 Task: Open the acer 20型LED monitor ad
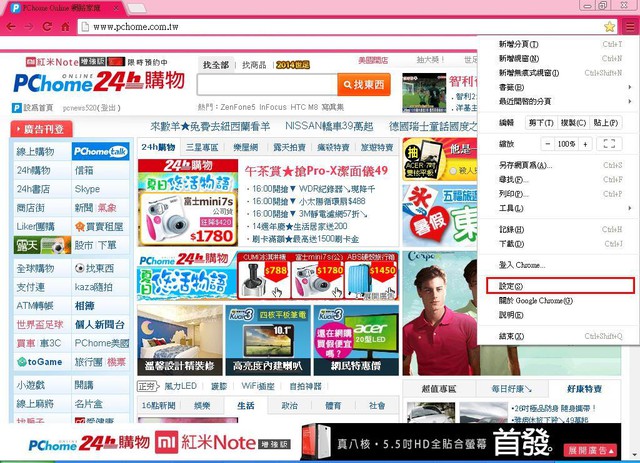(x=356, y=340)
